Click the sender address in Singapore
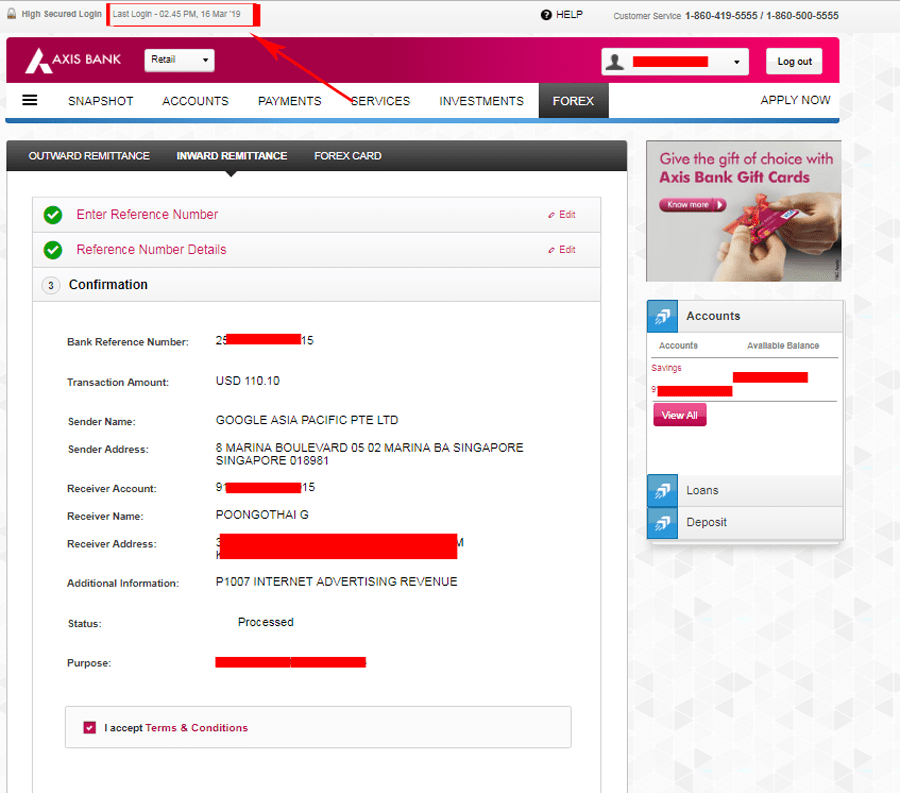Screen dimensions: 900x793 point(370,454)
